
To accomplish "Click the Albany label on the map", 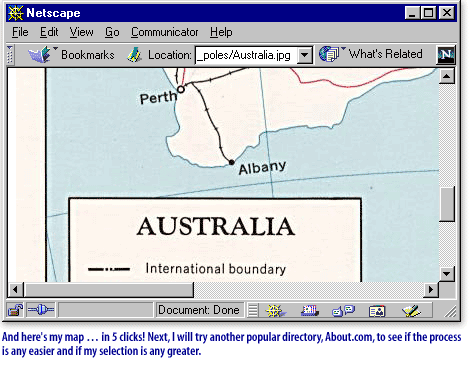I will tap(262, 167).
